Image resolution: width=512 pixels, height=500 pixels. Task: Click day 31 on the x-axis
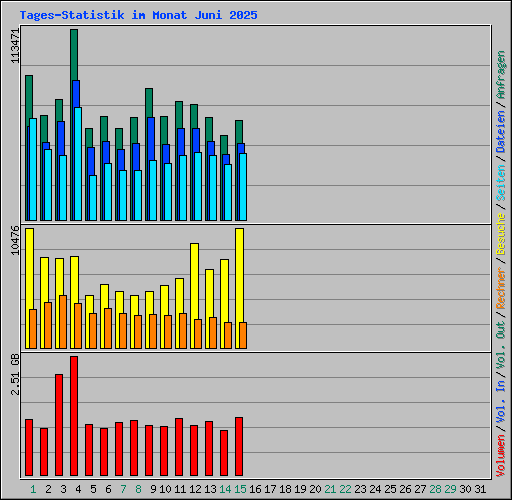(x=480, y=489)
